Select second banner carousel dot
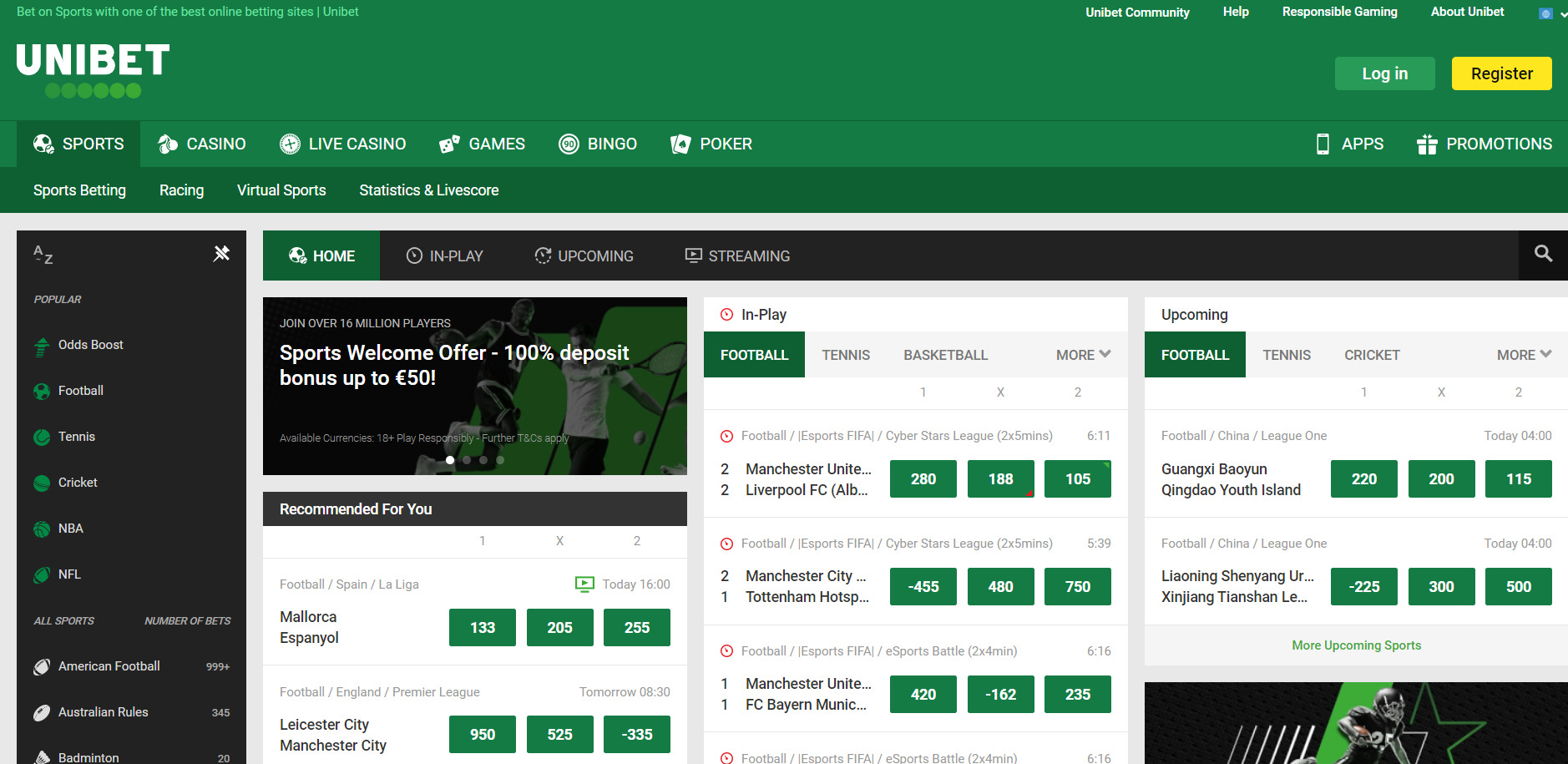The height and width of the screenshot is (764, 1568). click(x=467, y=460)
